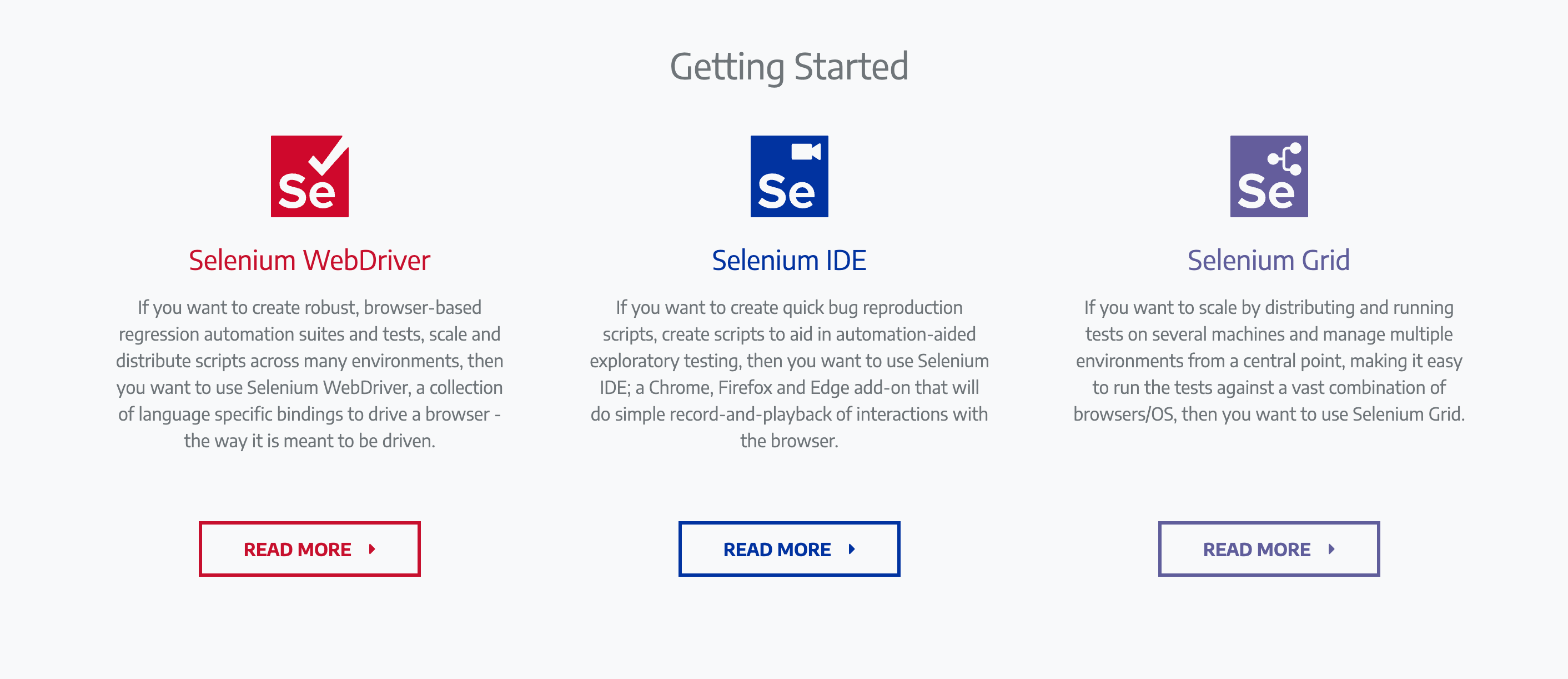Screen dimensions: 1568x679
Task: Click the Selenium IDE heading
Action: point(789,261)
